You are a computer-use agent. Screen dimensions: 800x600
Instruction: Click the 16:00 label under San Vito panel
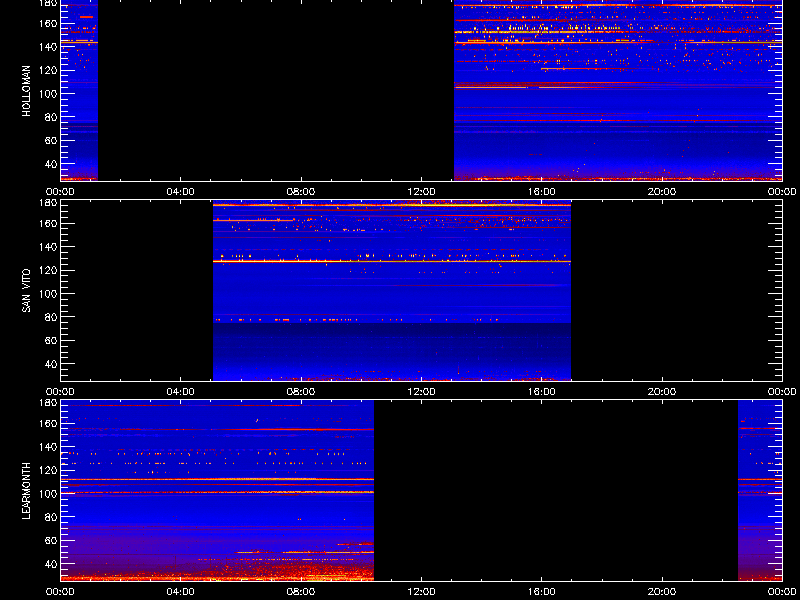[x=542, y=392]
